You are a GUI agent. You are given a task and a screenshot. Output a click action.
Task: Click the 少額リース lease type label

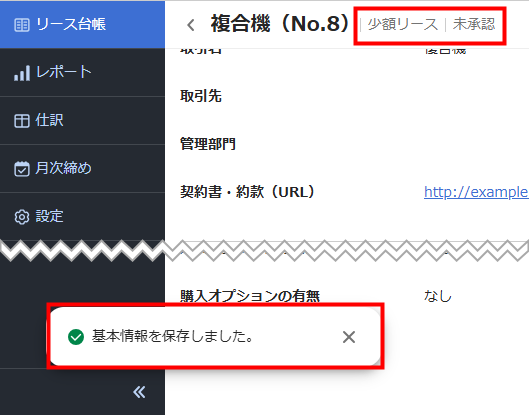[x=403, y=24]
